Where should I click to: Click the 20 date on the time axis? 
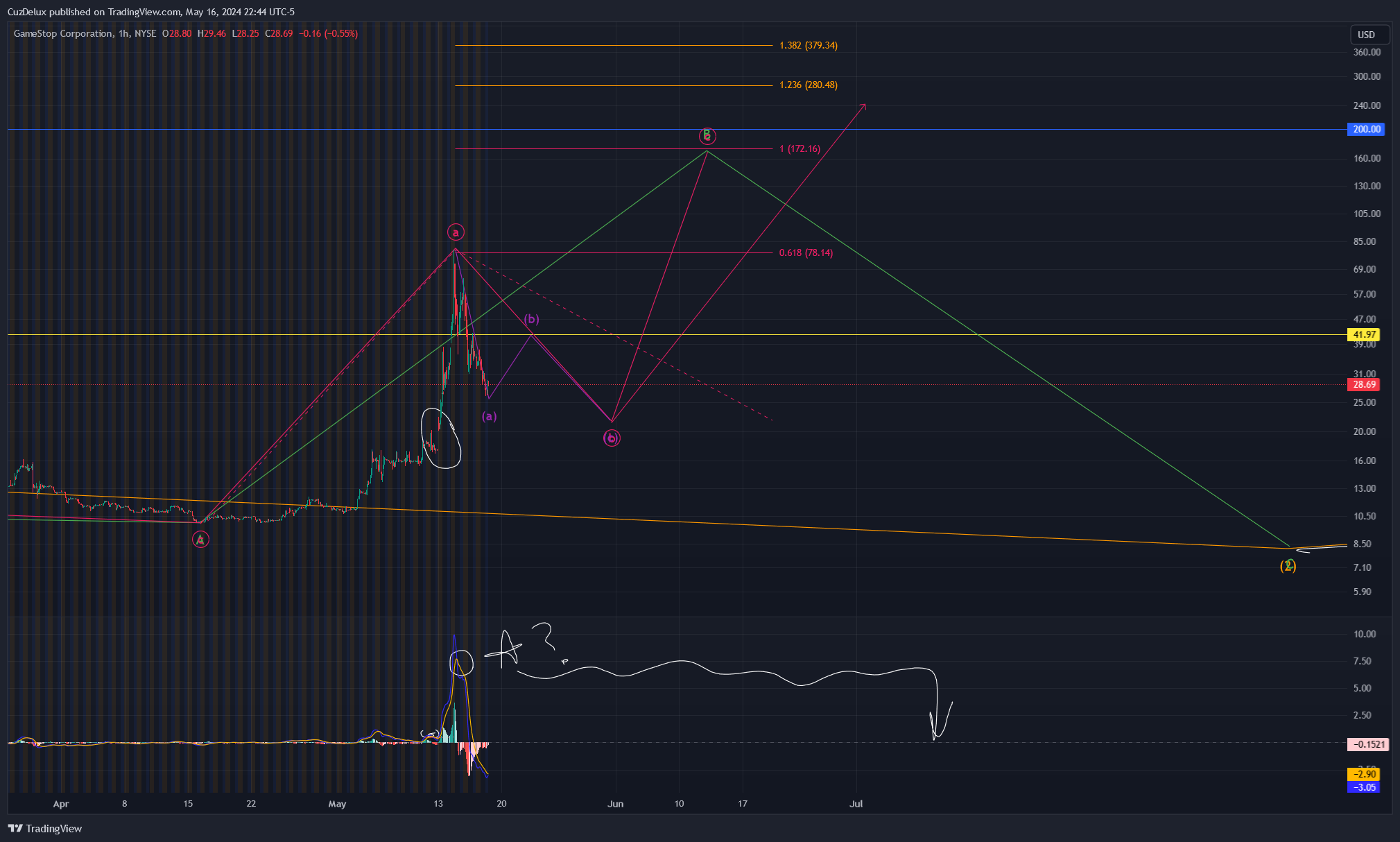(x=501, y=804)
